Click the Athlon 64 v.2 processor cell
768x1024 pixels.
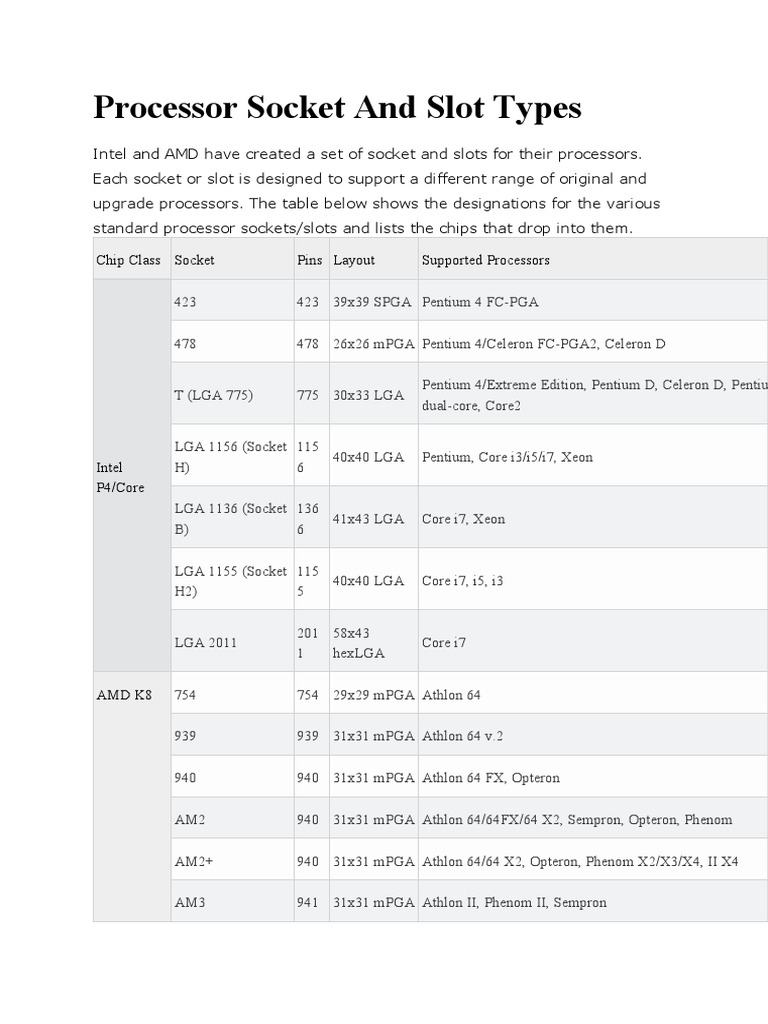(462, 736)
